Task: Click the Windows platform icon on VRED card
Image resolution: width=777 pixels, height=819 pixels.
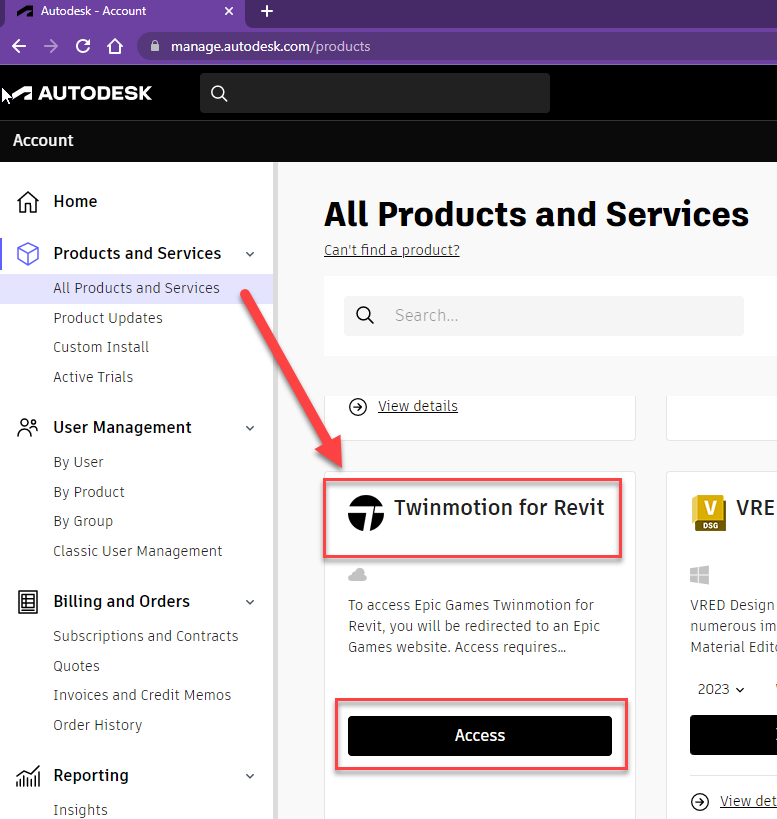Action: [x=699, y=575]
